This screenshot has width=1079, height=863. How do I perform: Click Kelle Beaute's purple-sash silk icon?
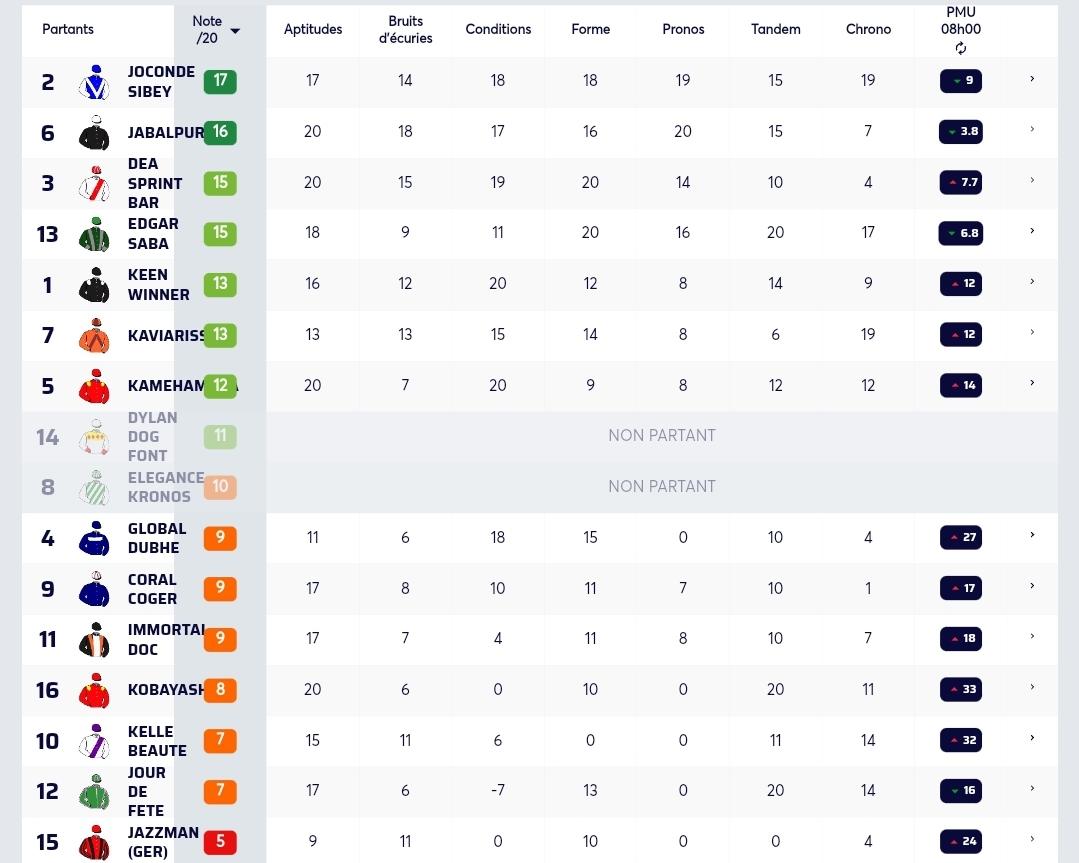(x=95, y=741)
